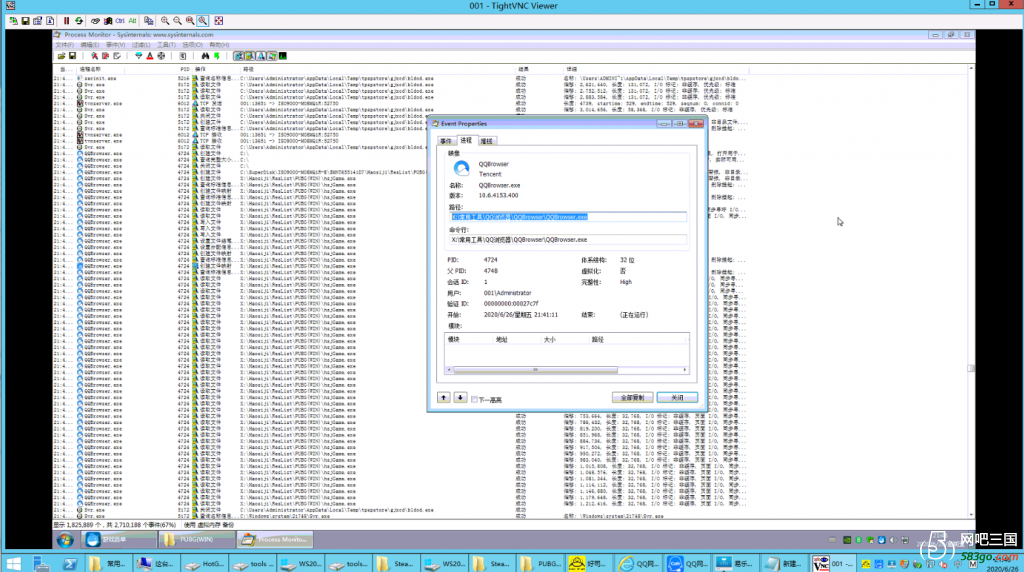Select Process Monitor on remote taskbar
This screenshot has height=572, width=1024.
tap(275, 539)
